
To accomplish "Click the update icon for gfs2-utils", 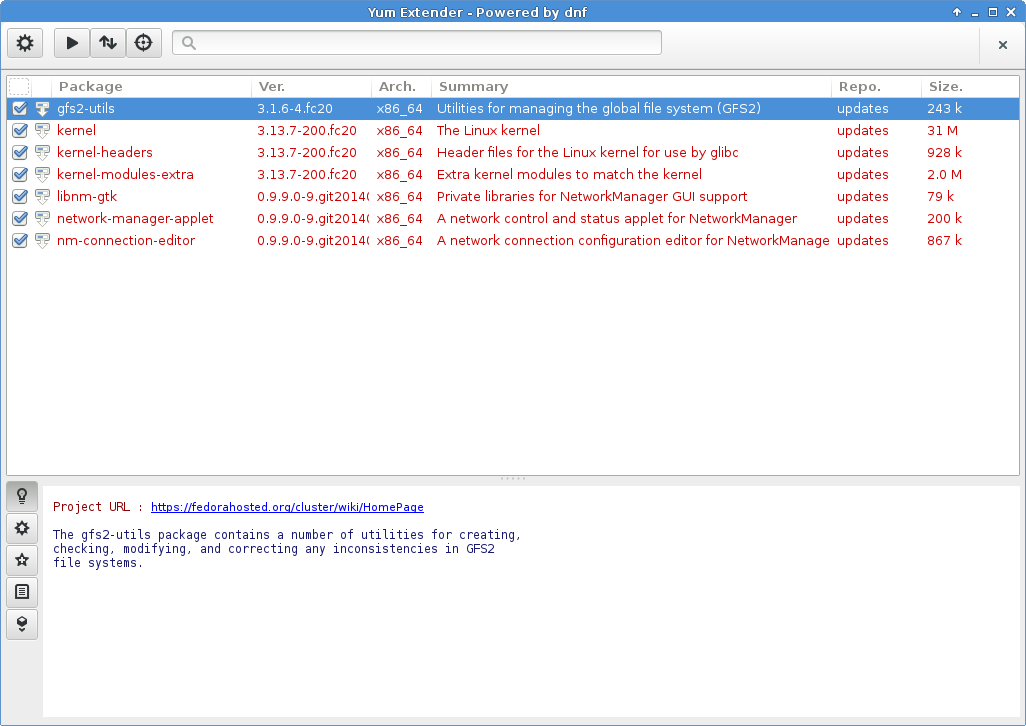I will [43, 109].
